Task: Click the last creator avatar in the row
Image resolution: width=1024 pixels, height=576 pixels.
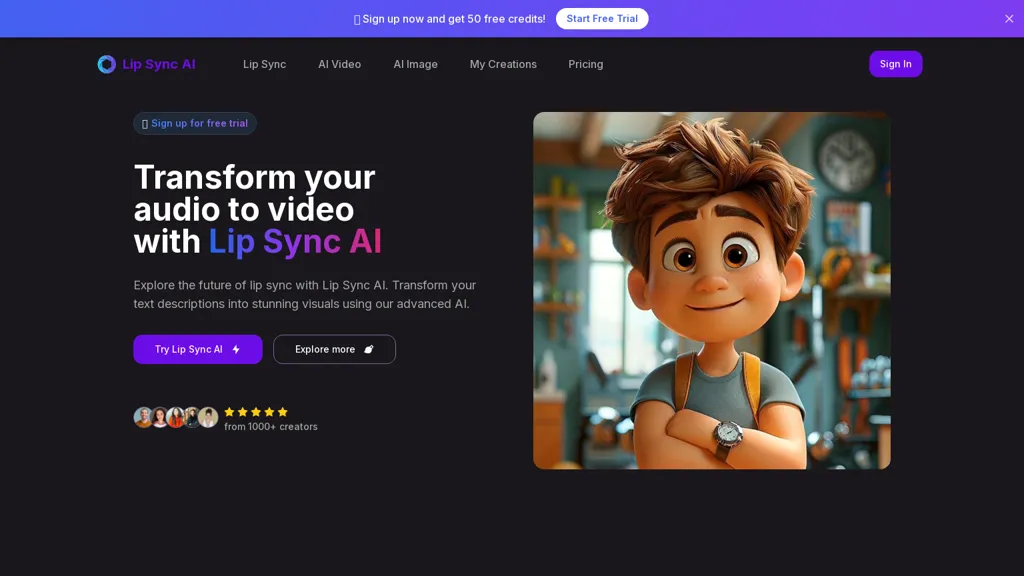Action: tap(208, 417)
